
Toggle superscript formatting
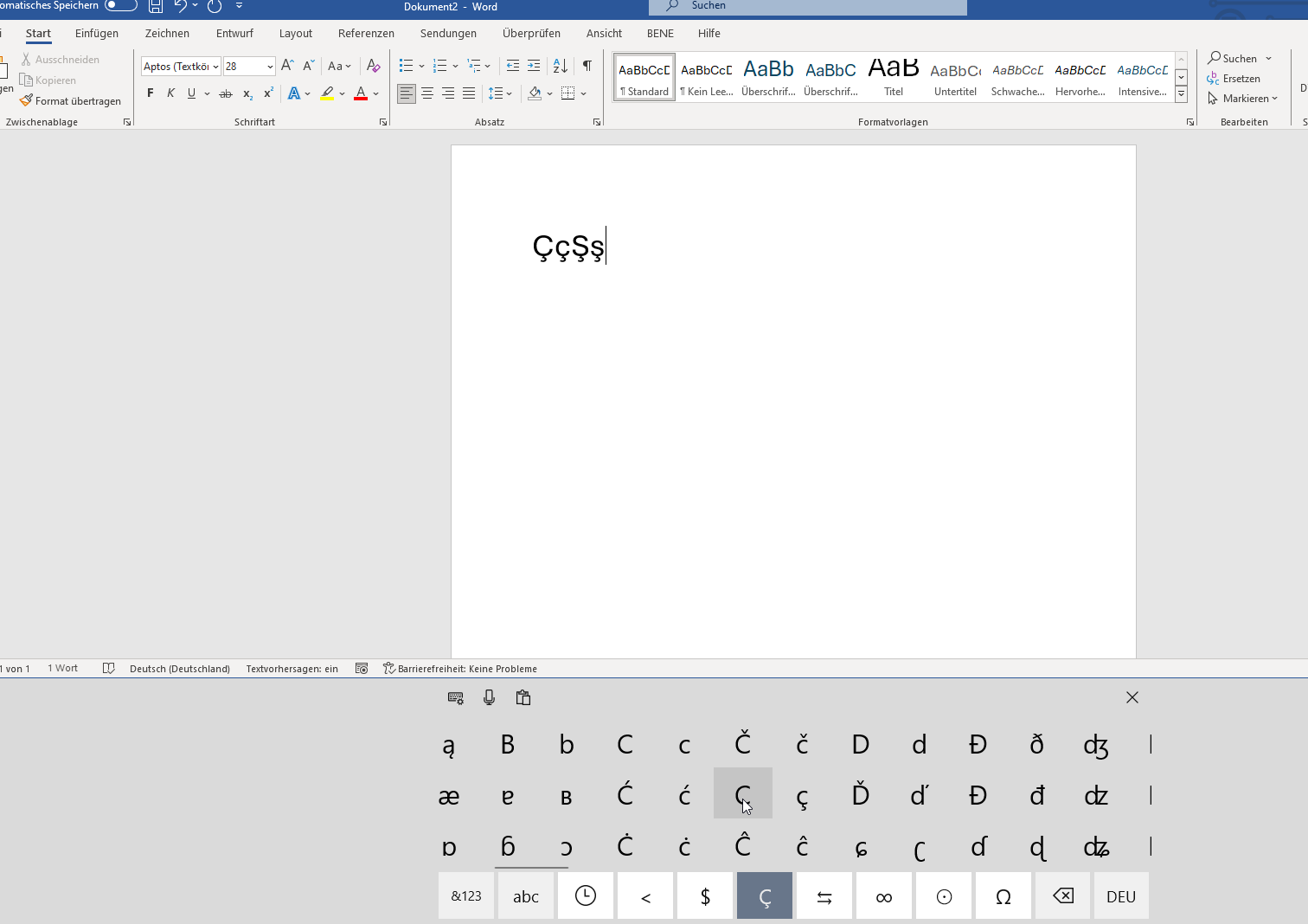(268, 93)
